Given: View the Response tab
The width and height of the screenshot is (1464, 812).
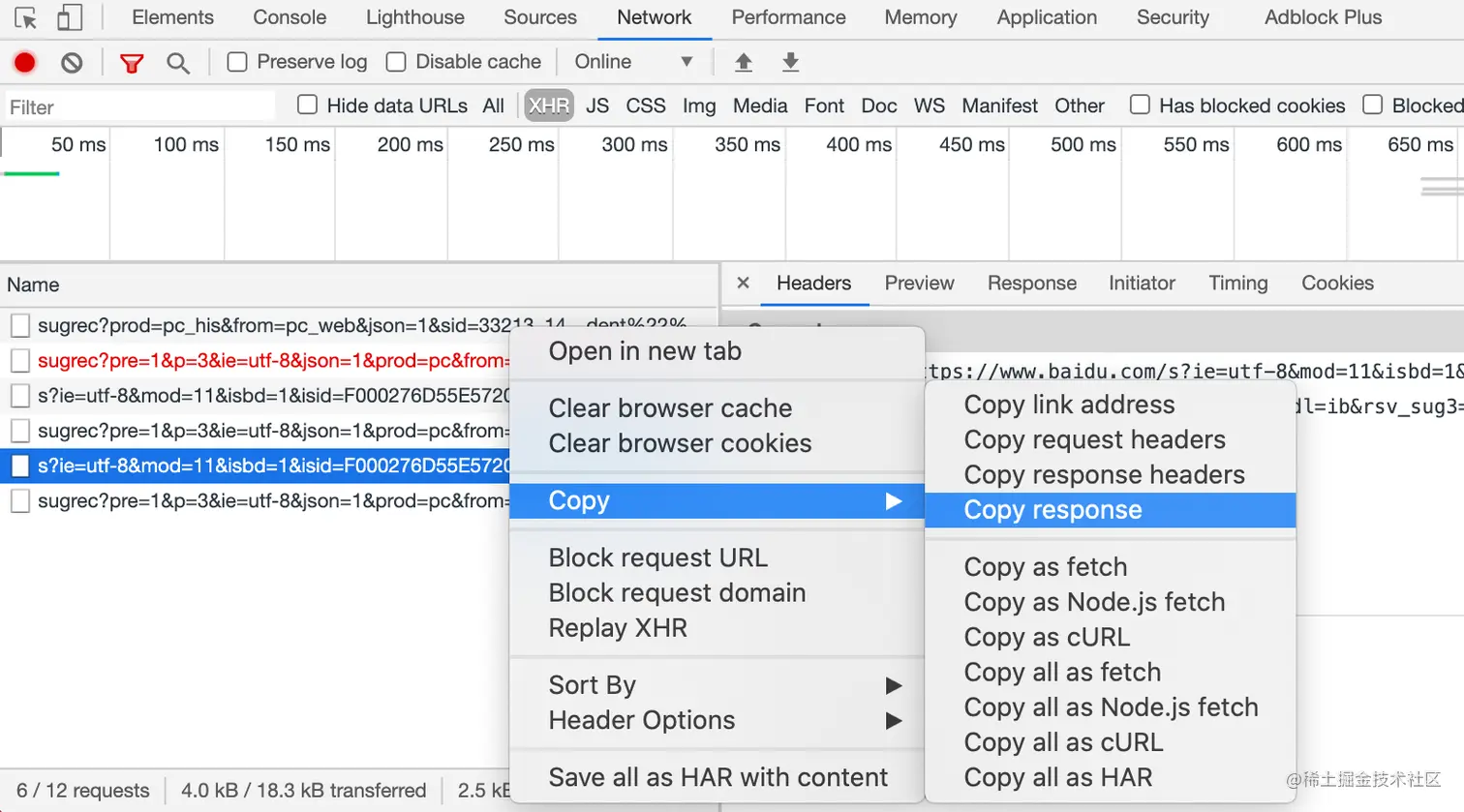Looking at the screenshot, I should point(1032,283).
